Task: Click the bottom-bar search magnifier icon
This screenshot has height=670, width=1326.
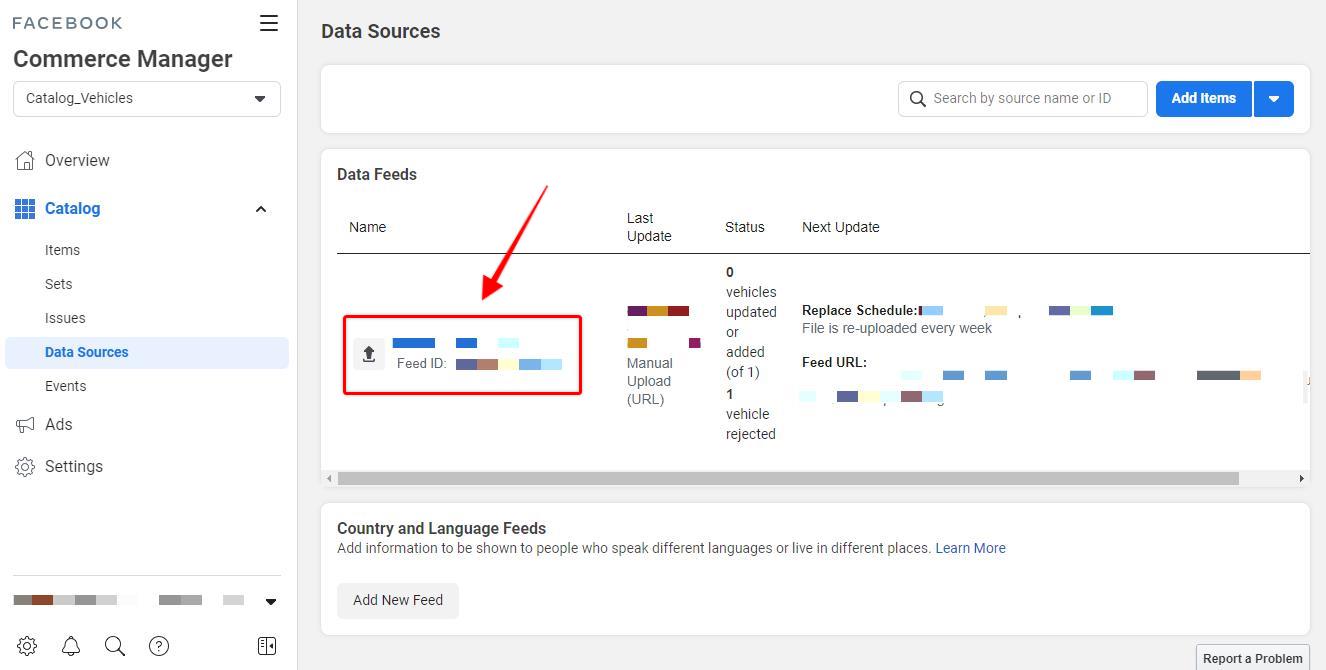Action: 115,646
